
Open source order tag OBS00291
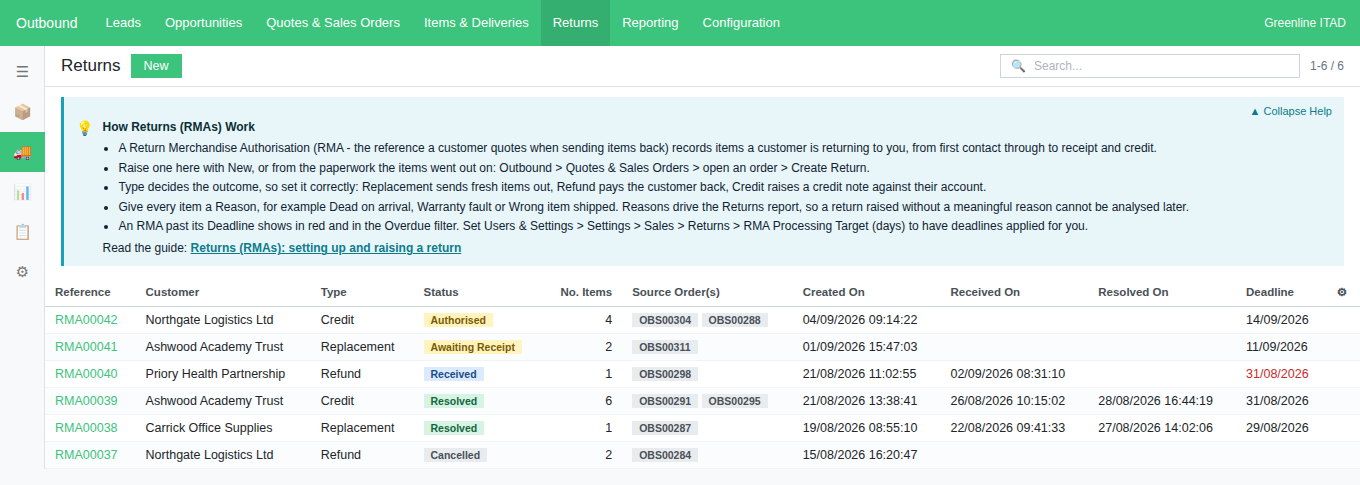click(665, 401)
